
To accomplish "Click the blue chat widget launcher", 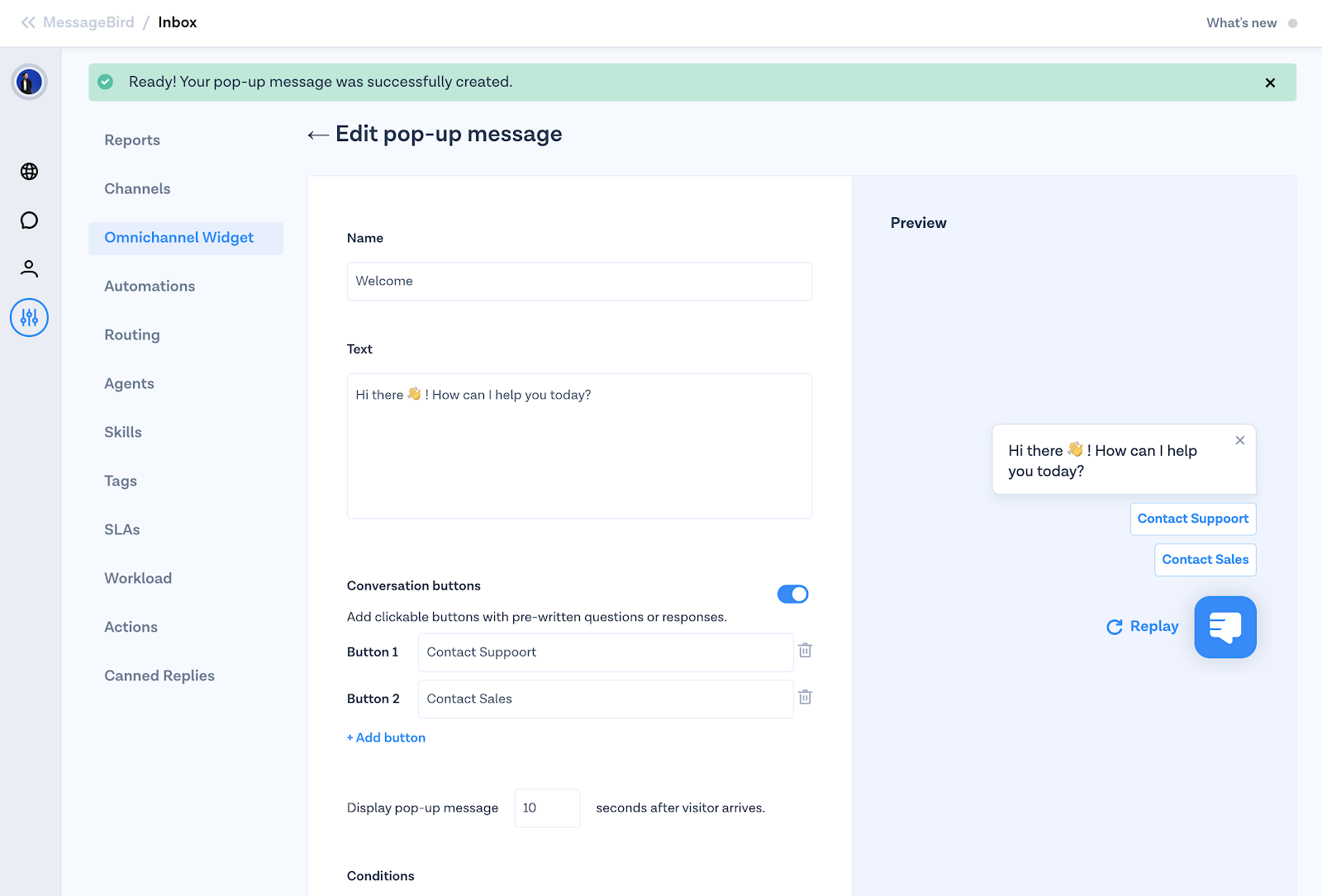I will 1225,628.
